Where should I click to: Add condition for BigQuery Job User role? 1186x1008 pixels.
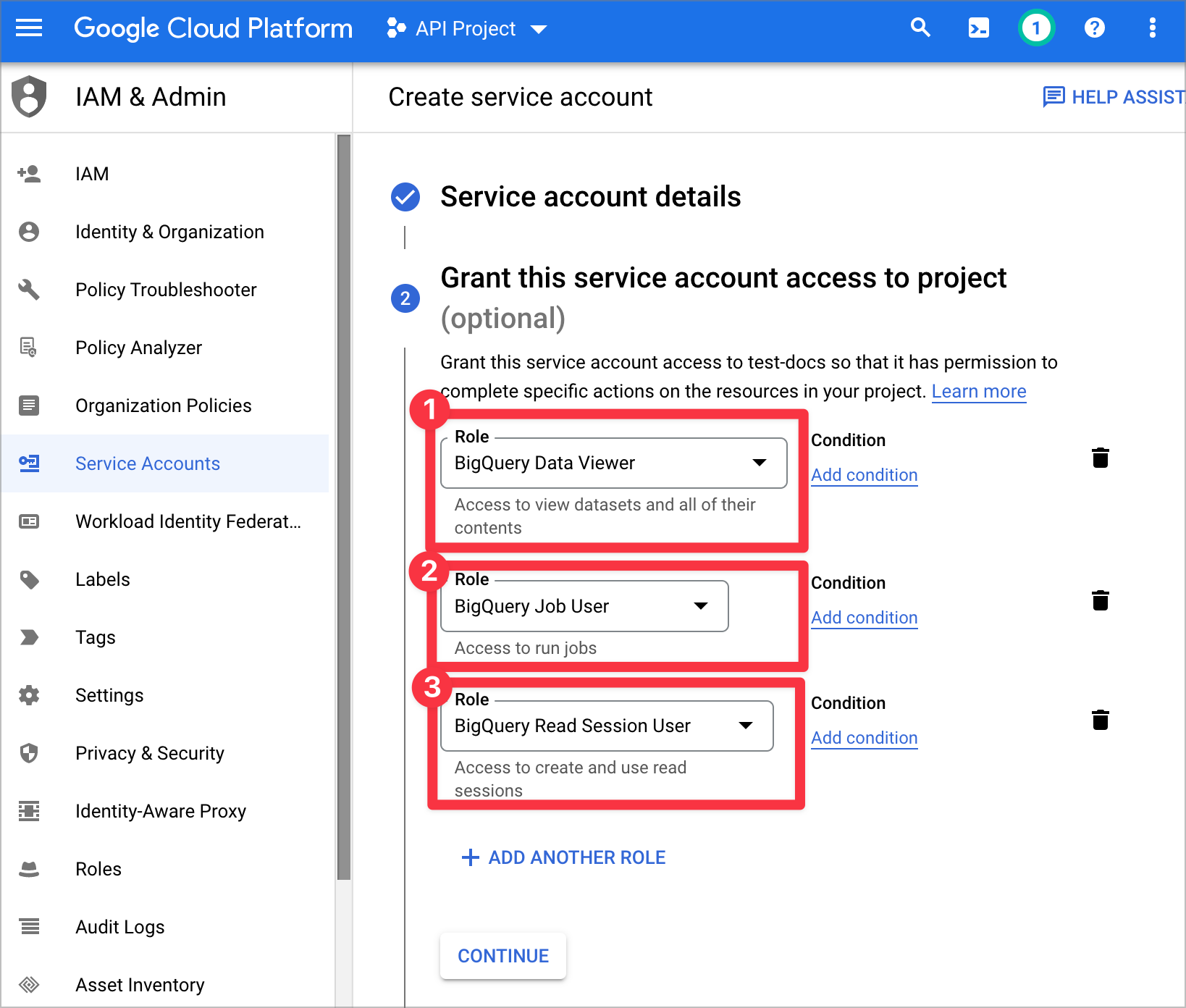click(x=864, y=618)
